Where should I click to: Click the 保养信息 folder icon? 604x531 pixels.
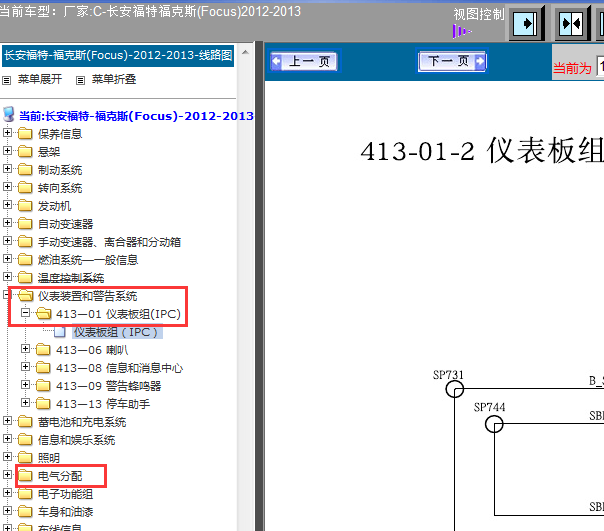[25, 134]
